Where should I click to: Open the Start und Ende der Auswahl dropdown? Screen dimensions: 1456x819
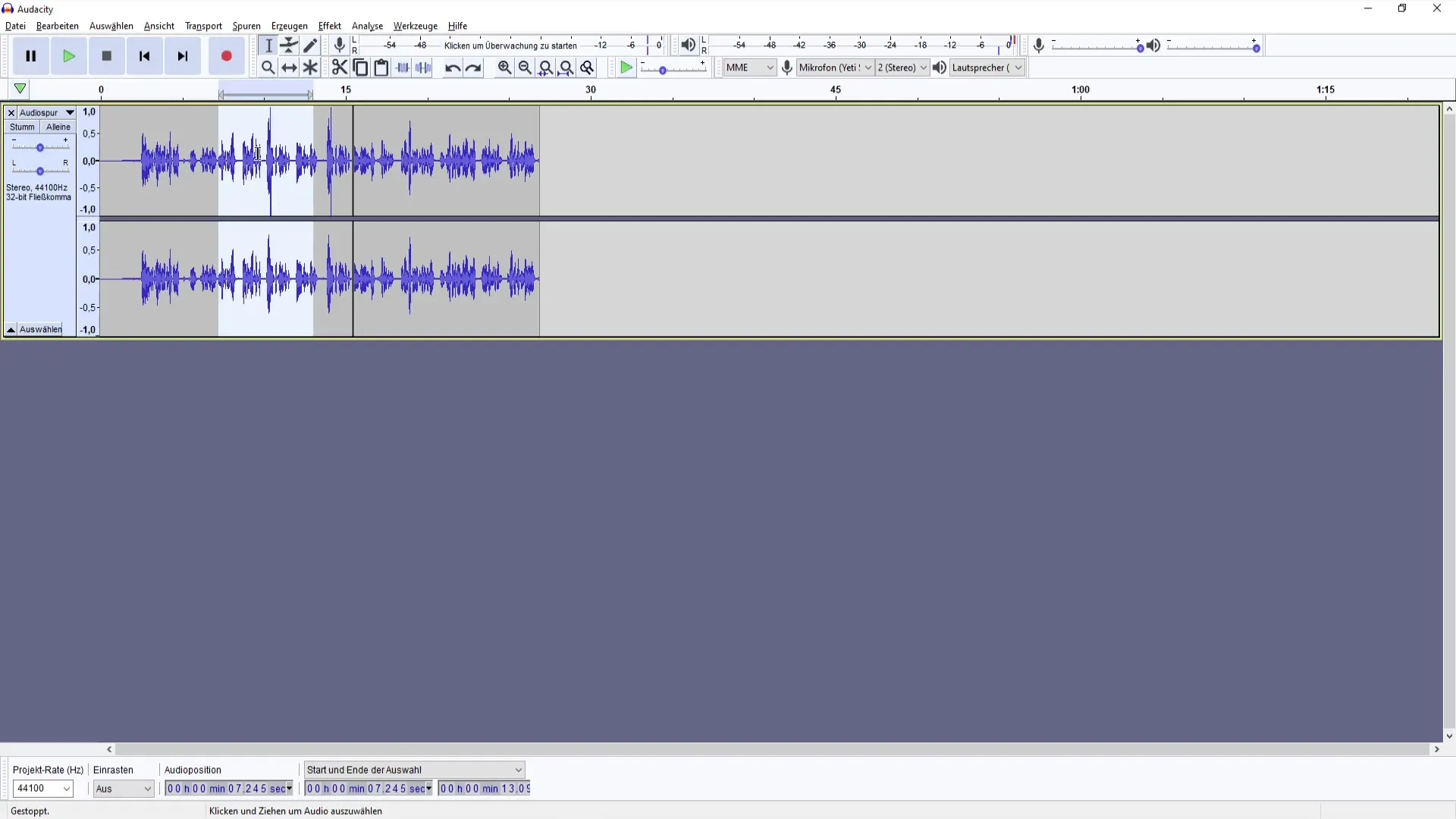414,770
